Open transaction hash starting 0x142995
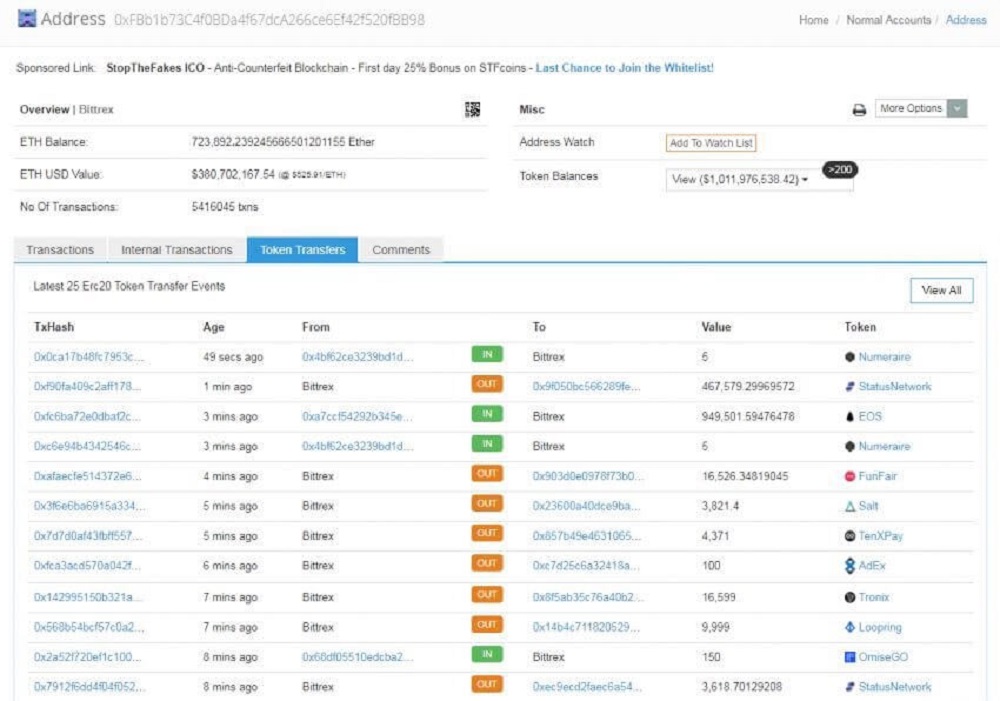1000x701 pixels. point(88,597)
